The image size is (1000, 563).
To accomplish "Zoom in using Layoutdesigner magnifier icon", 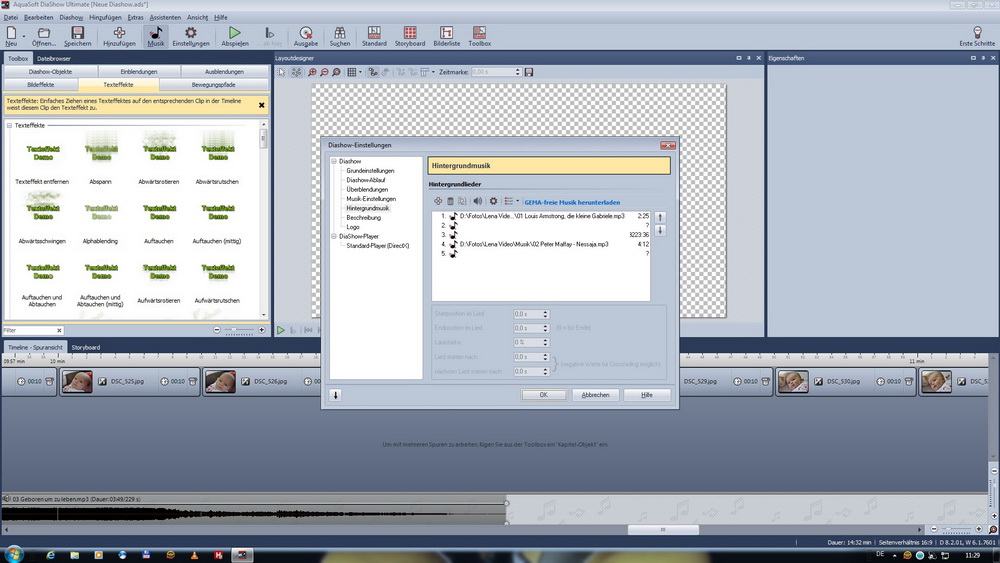I will tap(312, 72).
